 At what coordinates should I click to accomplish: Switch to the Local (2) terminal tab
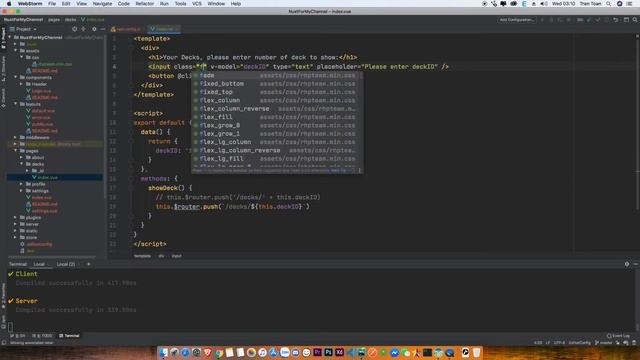click(66, 264)
